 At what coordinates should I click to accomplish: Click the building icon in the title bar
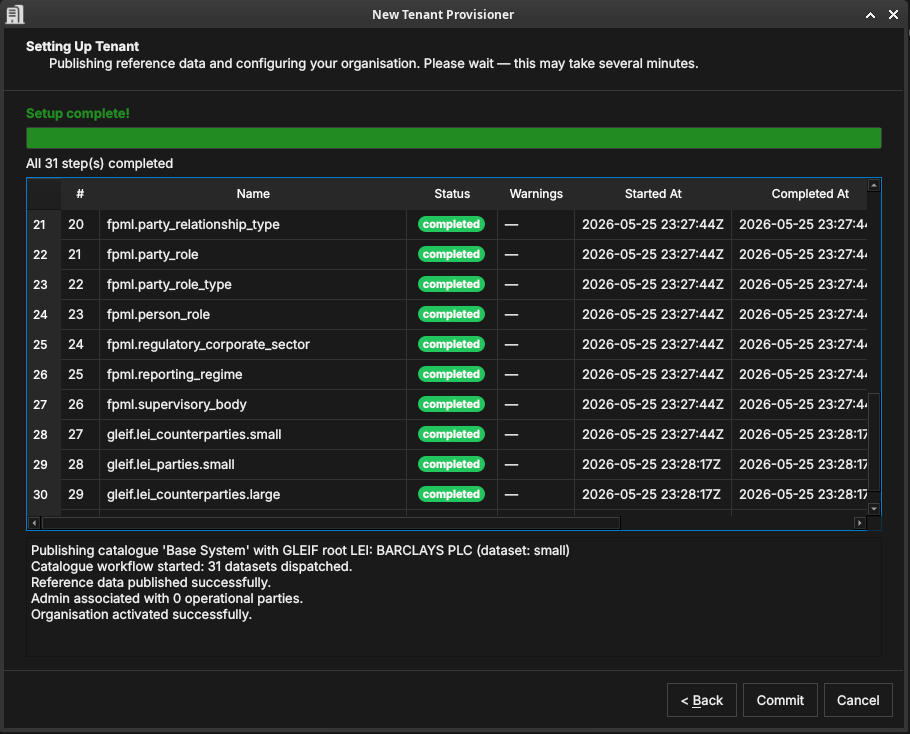[15, 15]
